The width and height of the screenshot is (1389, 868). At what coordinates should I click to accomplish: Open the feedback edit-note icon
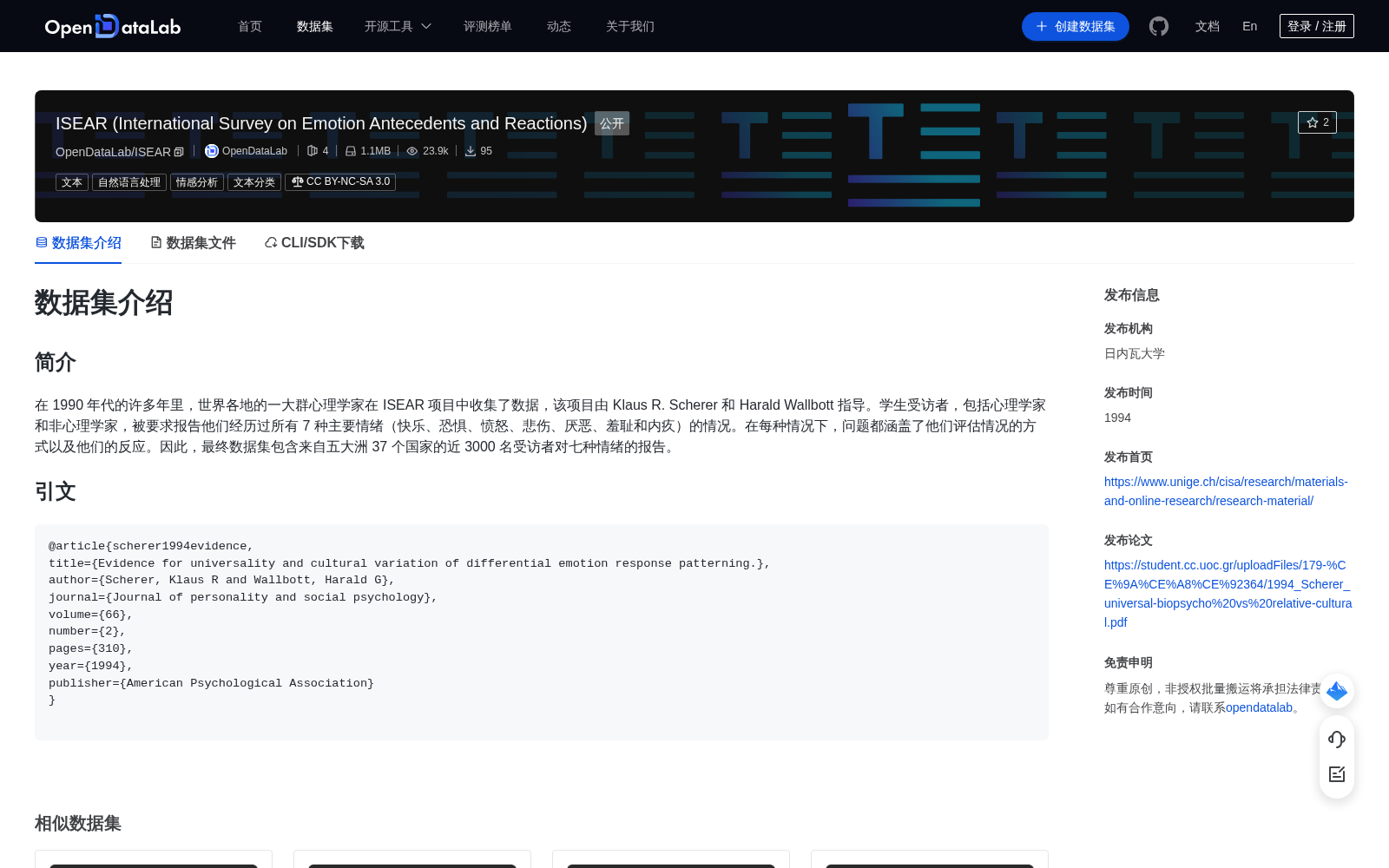click(1337, 774)
